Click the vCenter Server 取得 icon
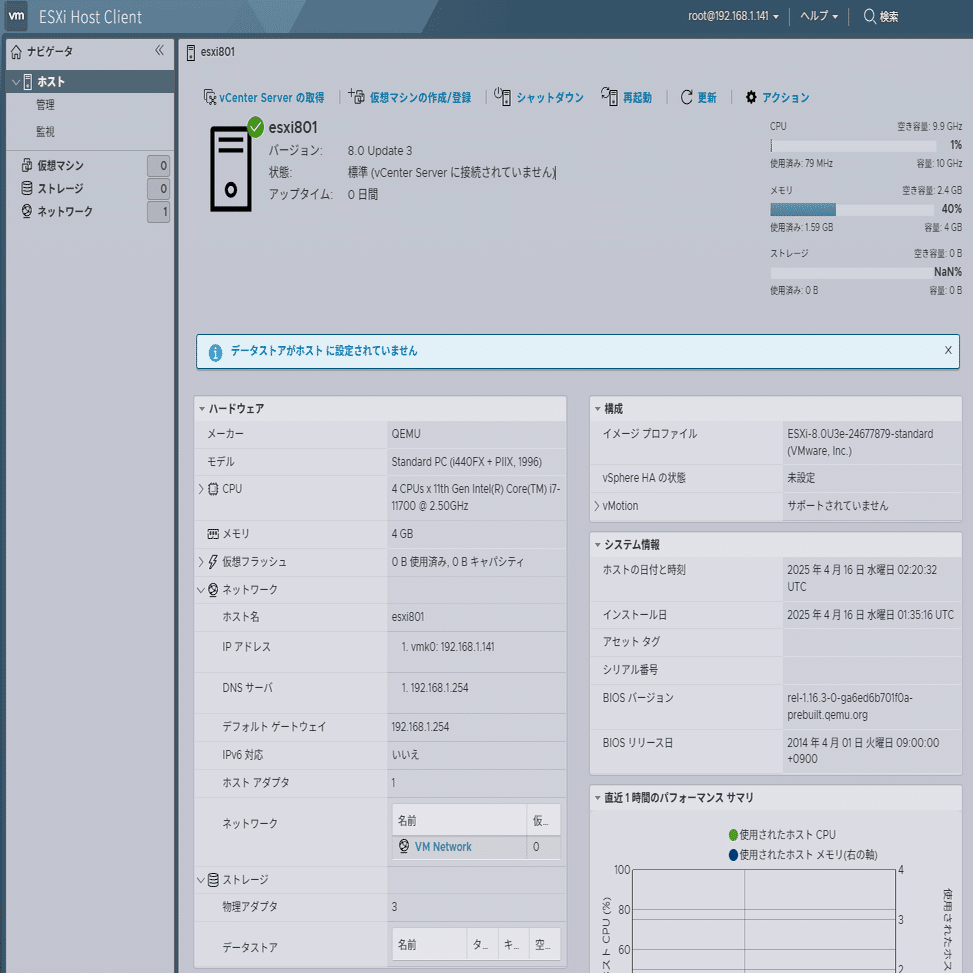 click(210, 97)
